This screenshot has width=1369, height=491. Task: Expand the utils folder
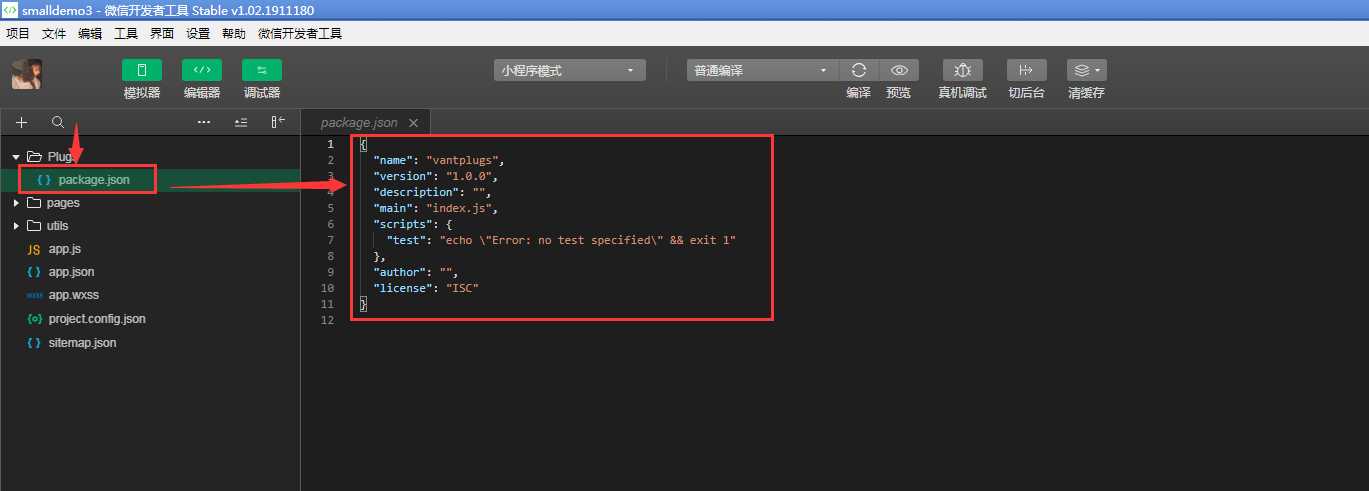(x=16, y=226)
